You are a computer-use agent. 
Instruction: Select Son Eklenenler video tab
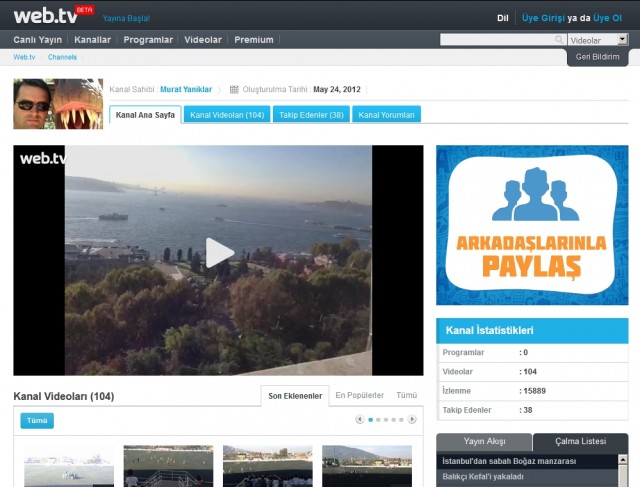pyautogui.click(x=295, y=396)
